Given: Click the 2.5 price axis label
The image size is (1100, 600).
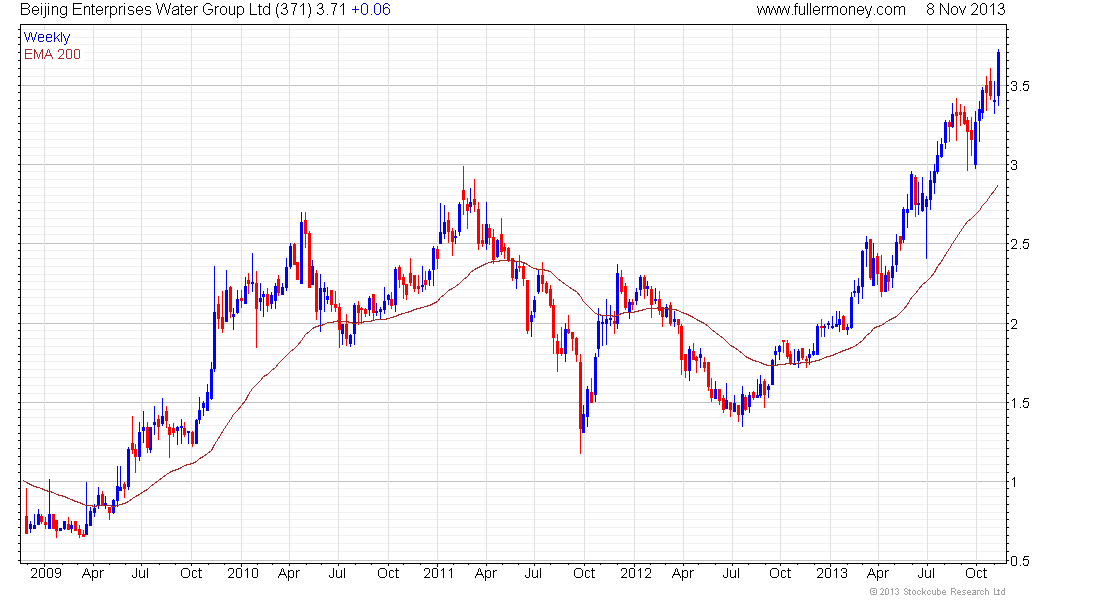Looking at the screenshot, I should coord(1020,245).
